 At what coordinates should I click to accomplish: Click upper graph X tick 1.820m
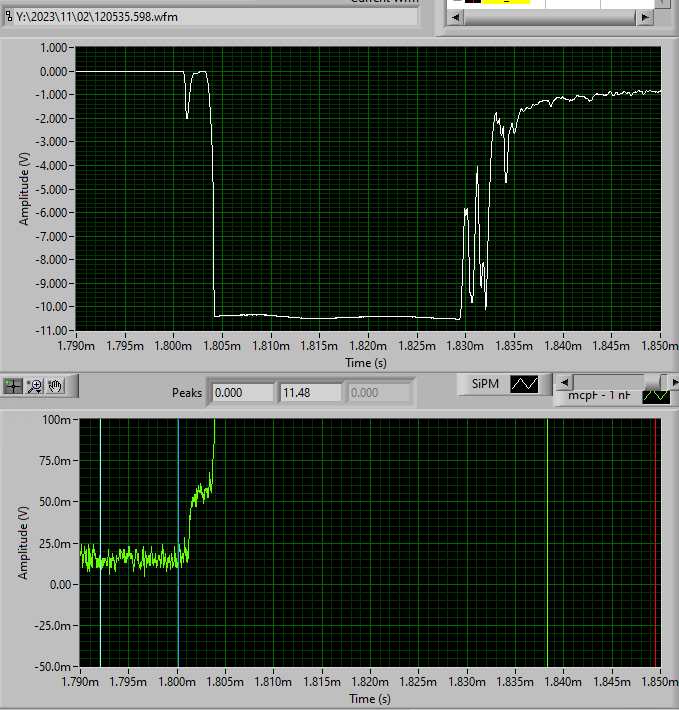pos(368,346)
